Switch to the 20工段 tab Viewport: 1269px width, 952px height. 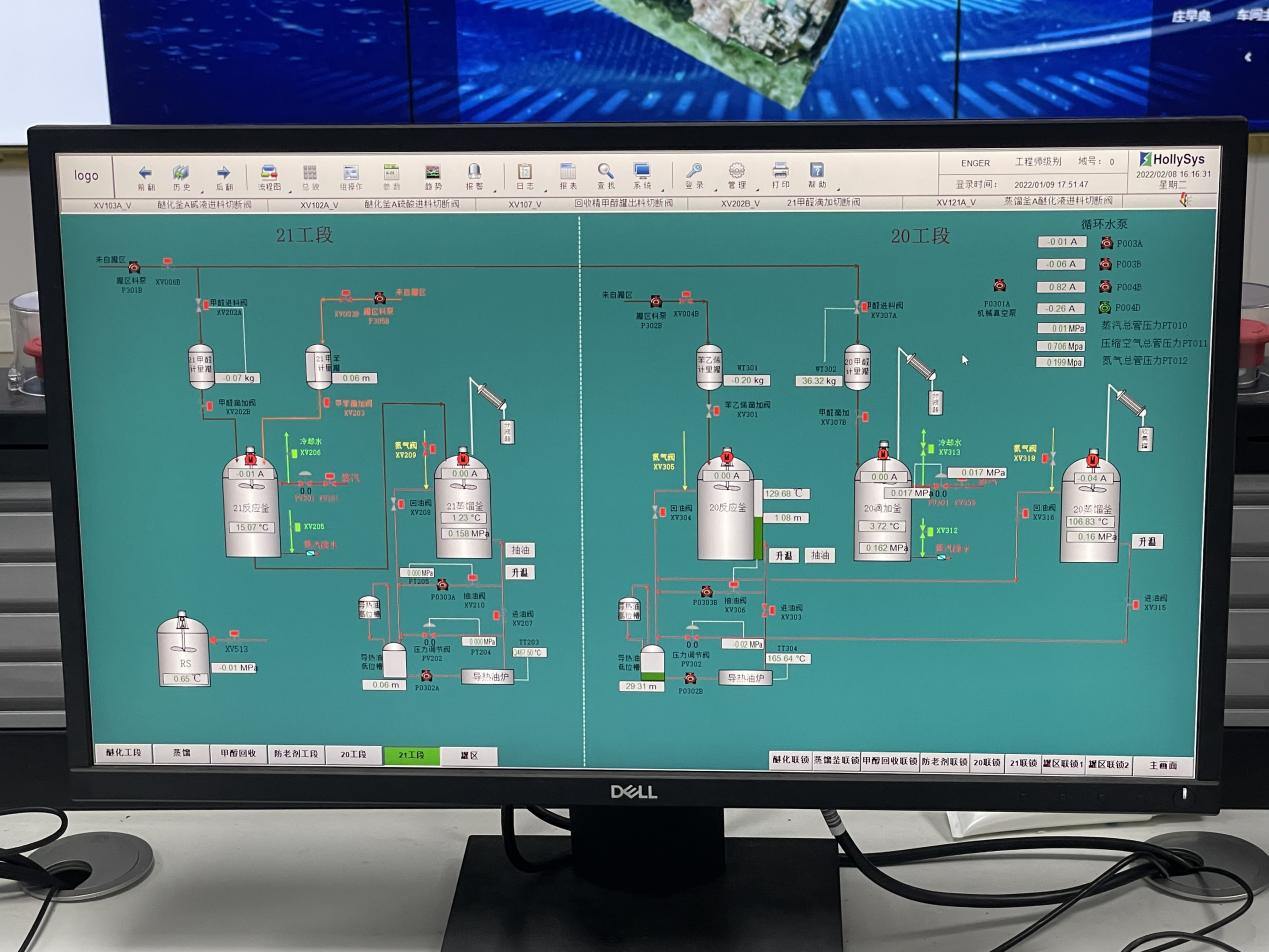[354, 755]
